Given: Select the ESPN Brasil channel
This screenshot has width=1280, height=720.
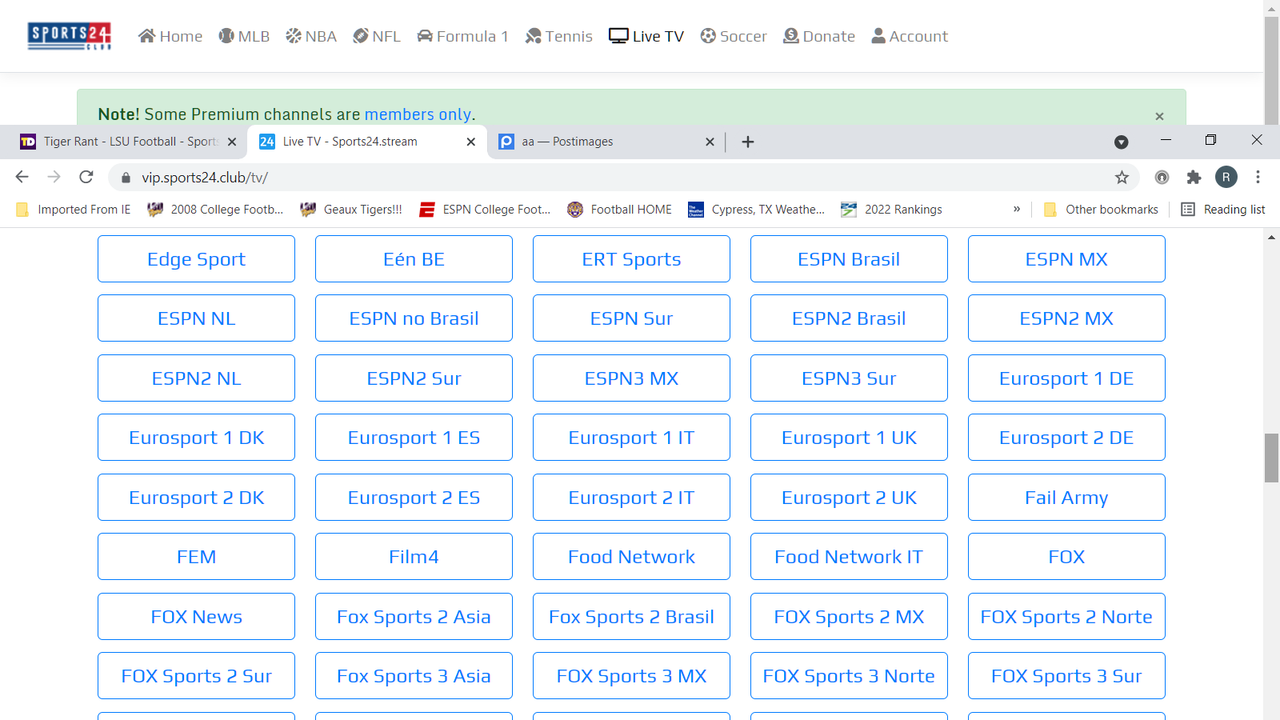Looking at the screenshot, I should (x=849, y=259).
